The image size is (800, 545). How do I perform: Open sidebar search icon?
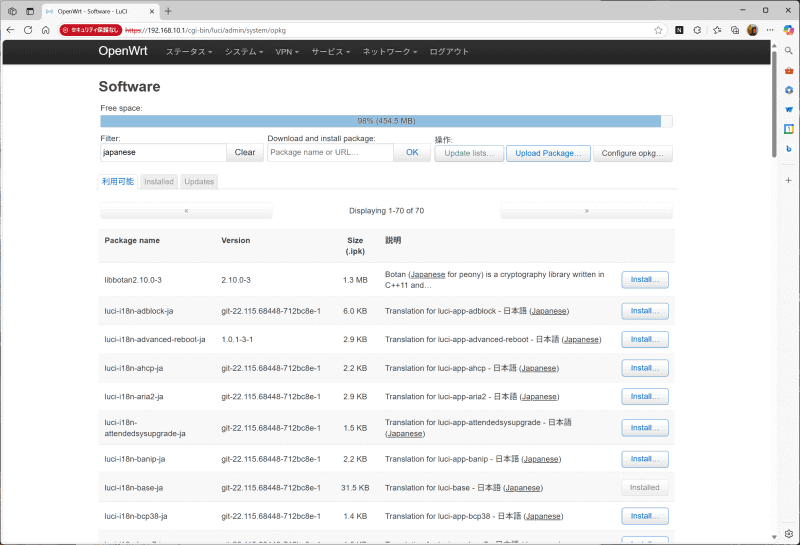click(x=789, y=51)
